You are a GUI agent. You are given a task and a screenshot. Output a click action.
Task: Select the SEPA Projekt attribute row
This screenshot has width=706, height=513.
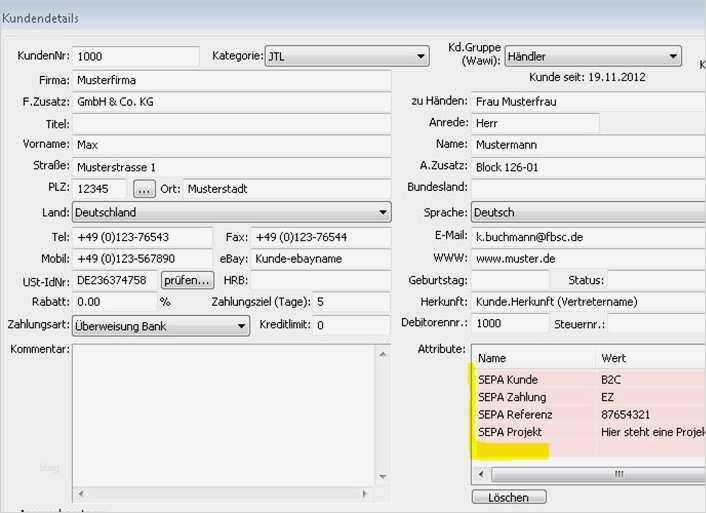(x=589, y=432)
